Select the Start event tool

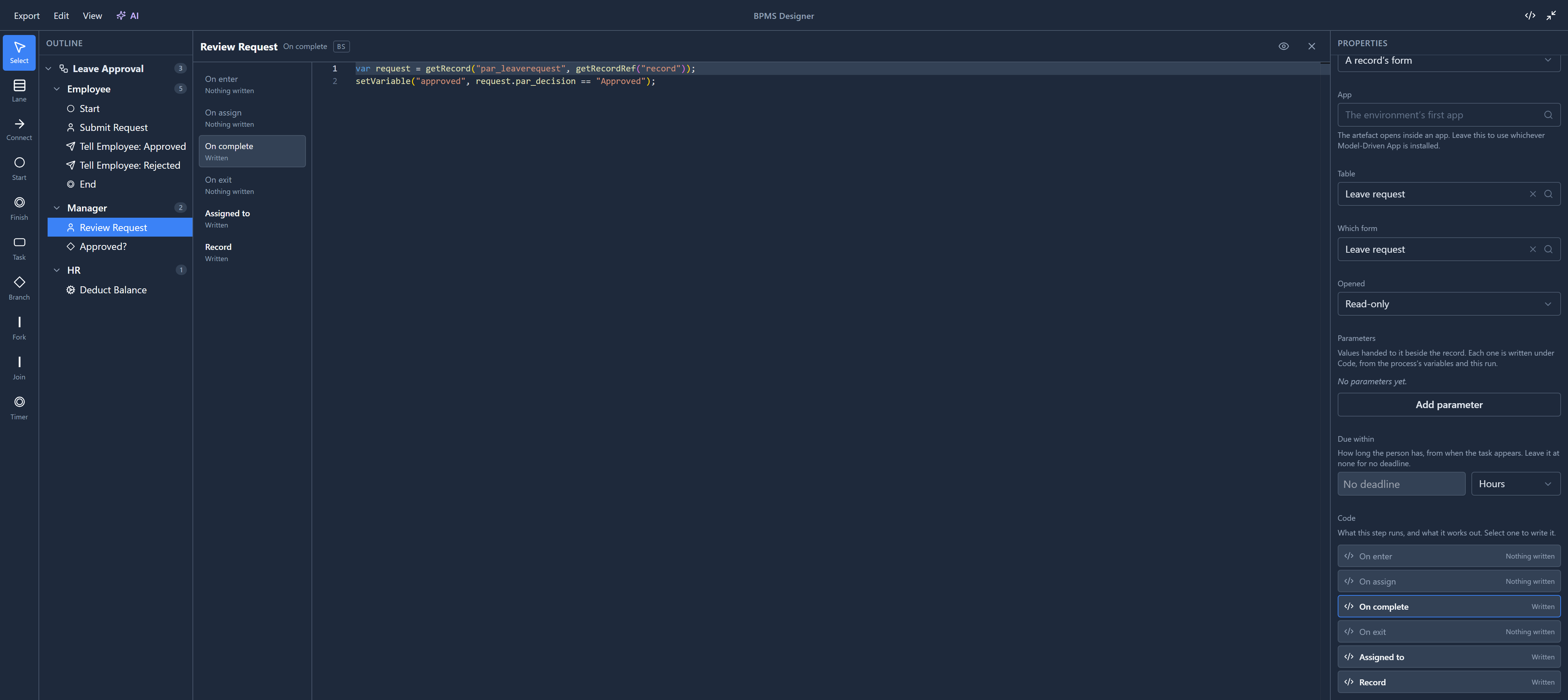[x=19, y=169]
